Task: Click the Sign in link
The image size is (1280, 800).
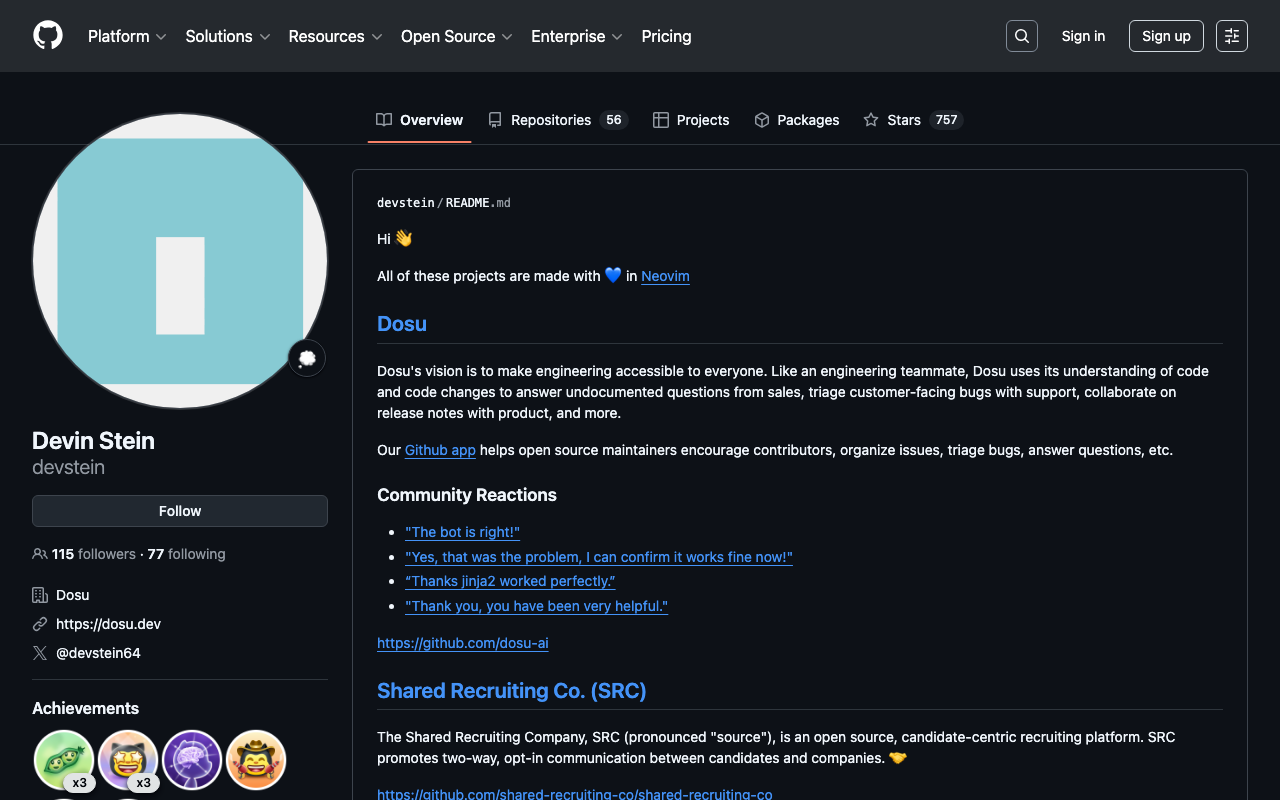Action: 1083,36
